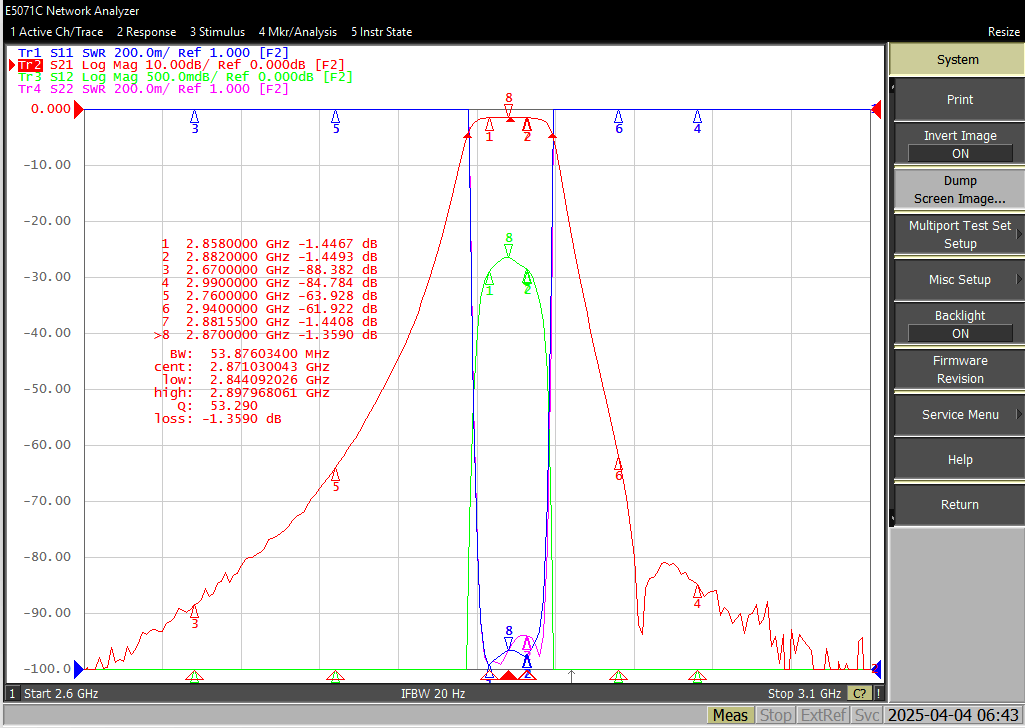Expand the Misc Setup submenu

959,280
